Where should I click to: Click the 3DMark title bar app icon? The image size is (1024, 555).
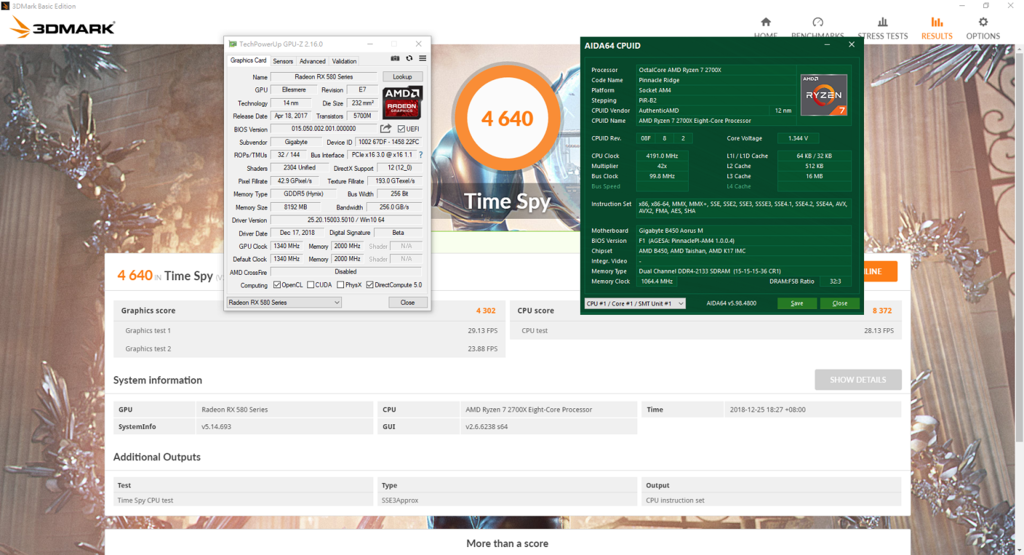click(5, 6)
